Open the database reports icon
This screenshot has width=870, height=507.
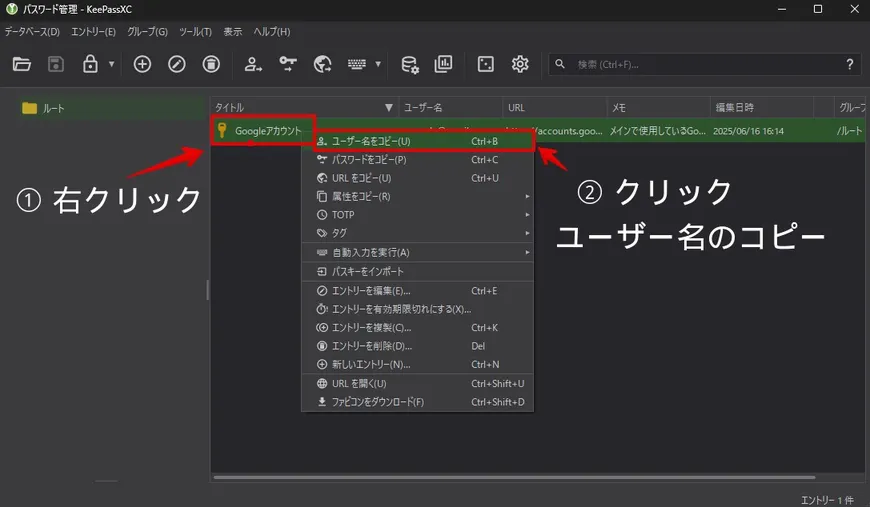443,64
